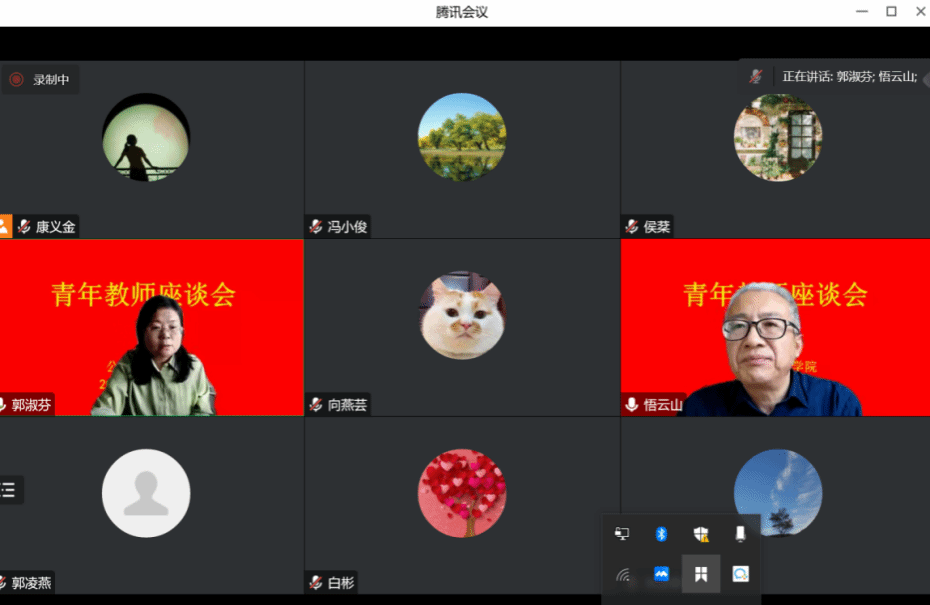Open the list panel on left edge
The height and width of the screenshot is (605, 930).
click(9, 489)
